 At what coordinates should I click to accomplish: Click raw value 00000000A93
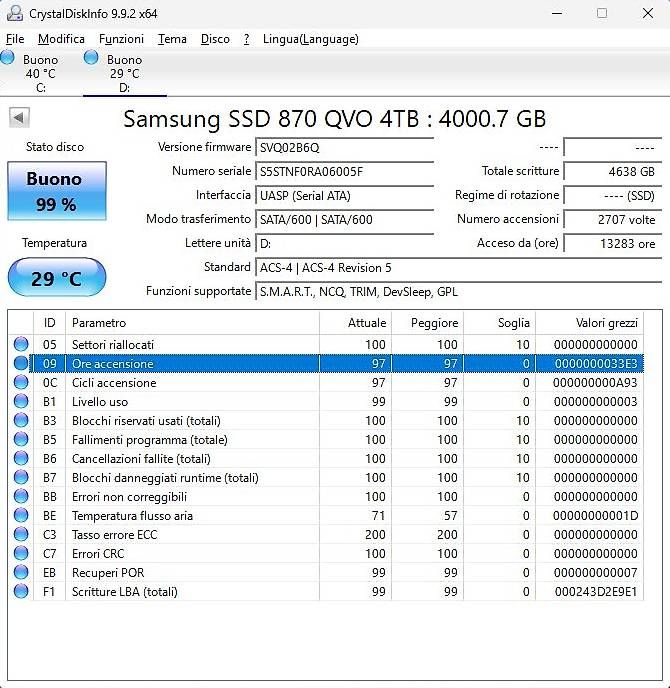click(595, 383)
